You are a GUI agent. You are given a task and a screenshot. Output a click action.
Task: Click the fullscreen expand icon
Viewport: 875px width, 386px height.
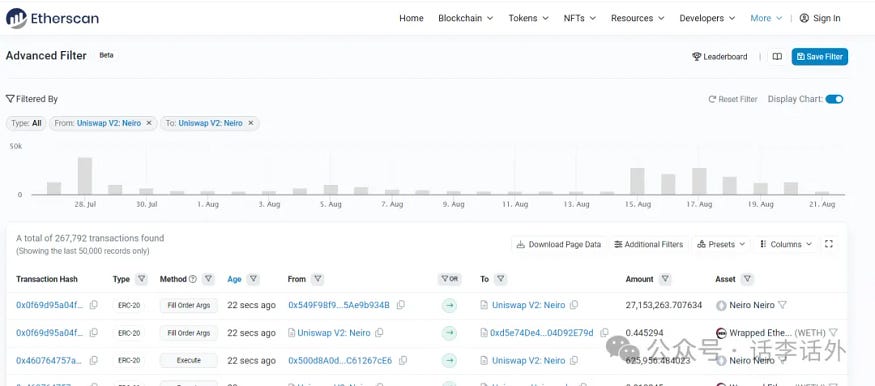(829, 244)
